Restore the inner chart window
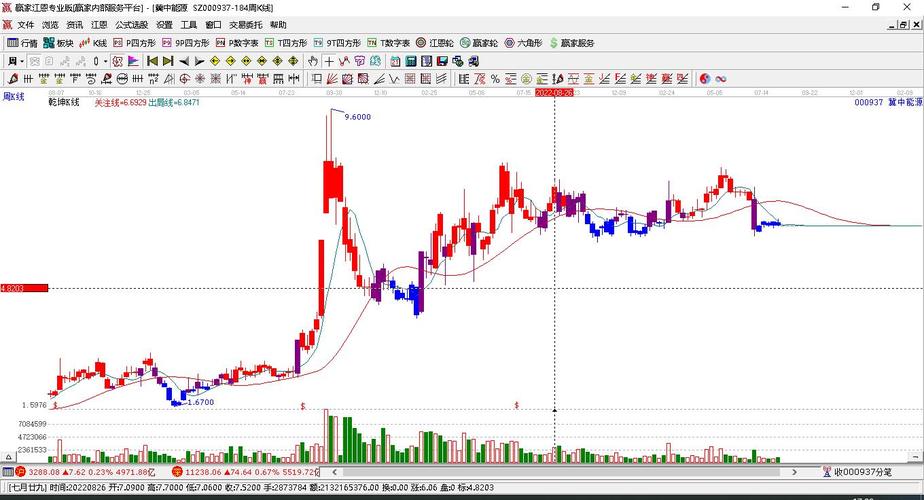 tap(904, 25)
